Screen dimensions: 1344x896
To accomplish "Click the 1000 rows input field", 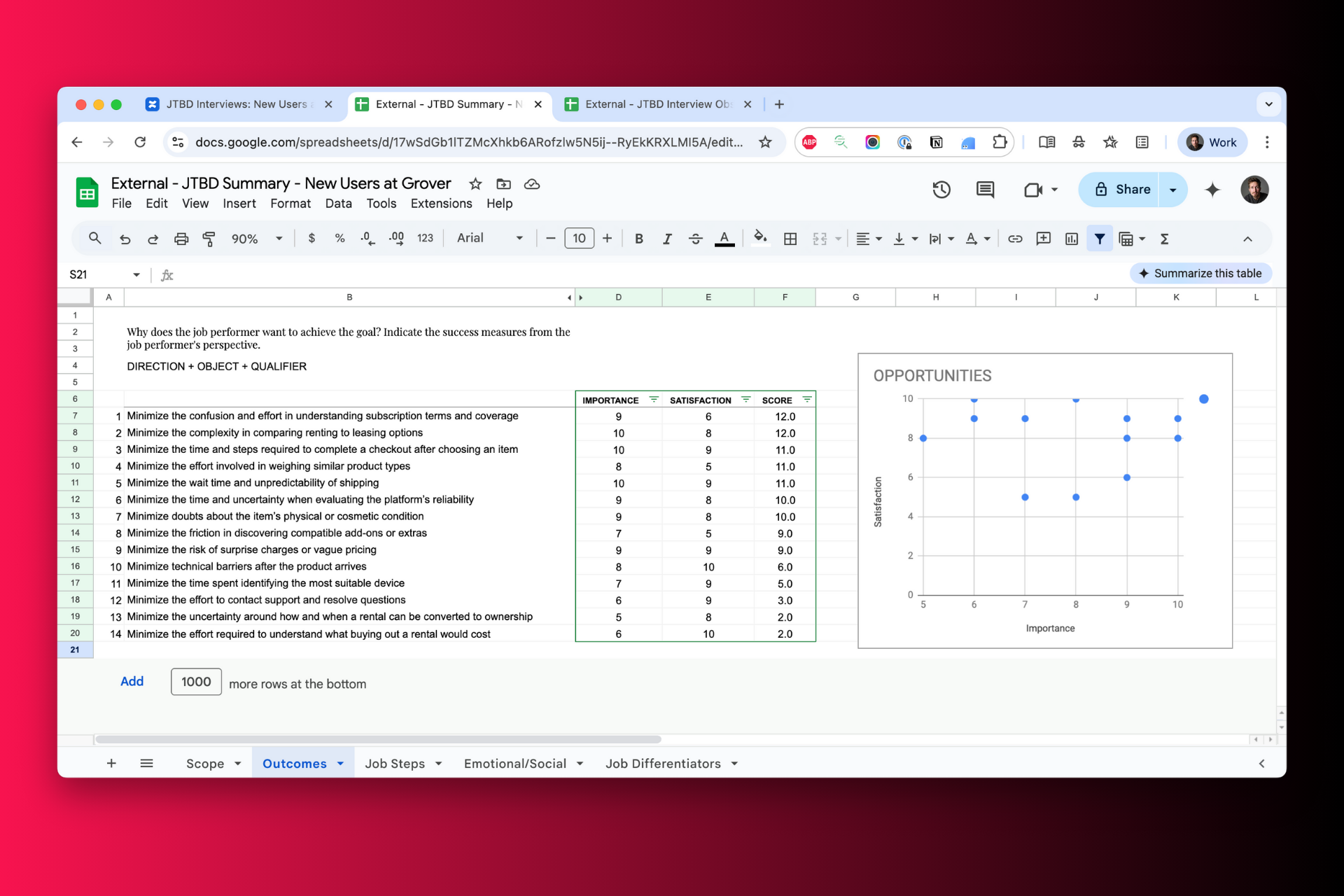I will click(196, 682).
